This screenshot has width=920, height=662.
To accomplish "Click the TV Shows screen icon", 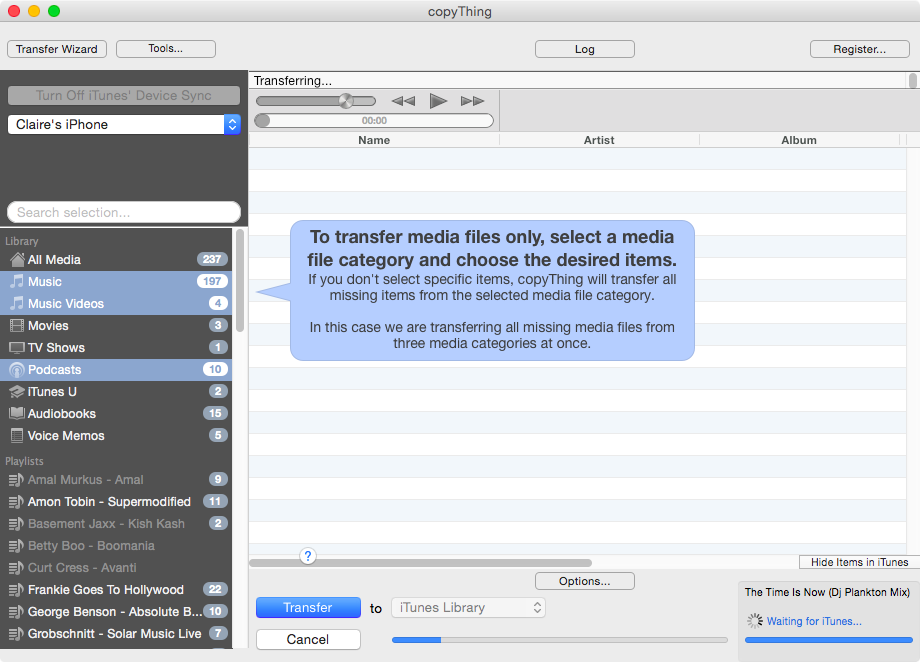I will pyautogui.click(x=17, y=347).
